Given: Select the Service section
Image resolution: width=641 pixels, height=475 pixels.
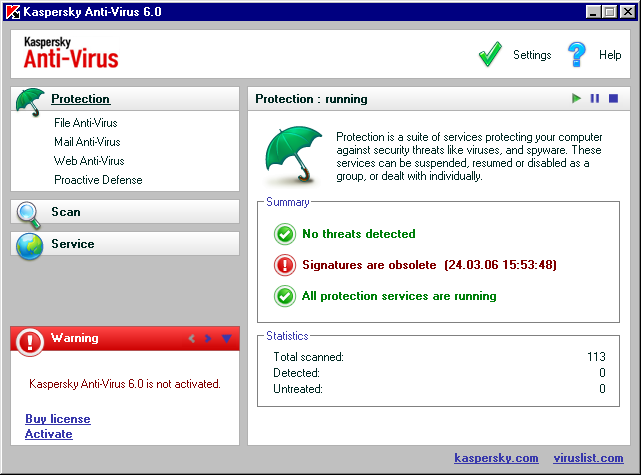Looking at the screenshot, I should tap(125, 244).
